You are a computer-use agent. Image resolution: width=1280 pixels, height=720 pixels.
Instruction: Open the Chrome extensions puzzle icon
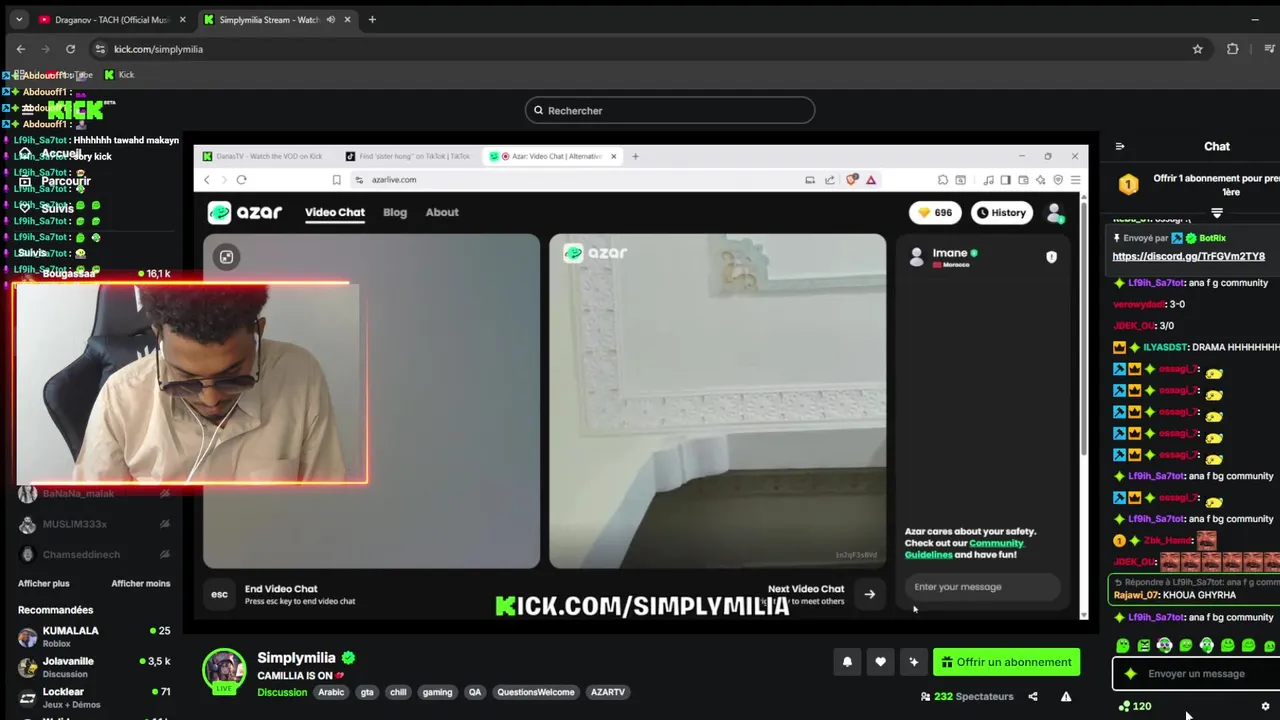(x=1232, y=49)
